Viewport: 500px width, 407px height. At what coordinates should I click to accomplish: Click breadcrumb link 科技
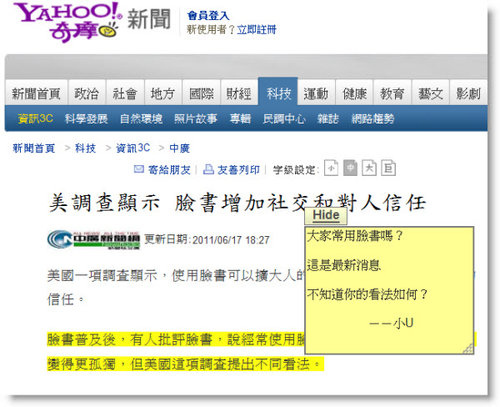click(x=85, y=148)
